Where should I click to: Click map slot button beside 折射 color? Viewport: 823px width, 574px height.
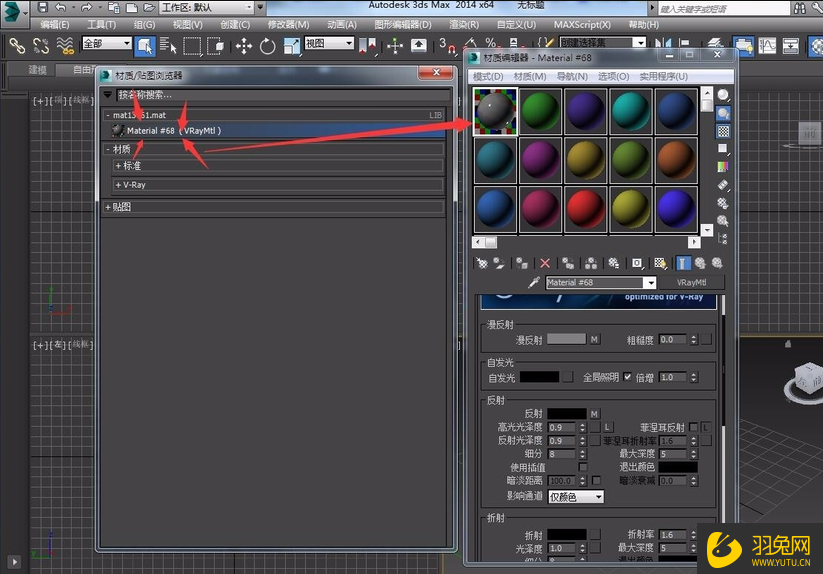click(595, 534)
